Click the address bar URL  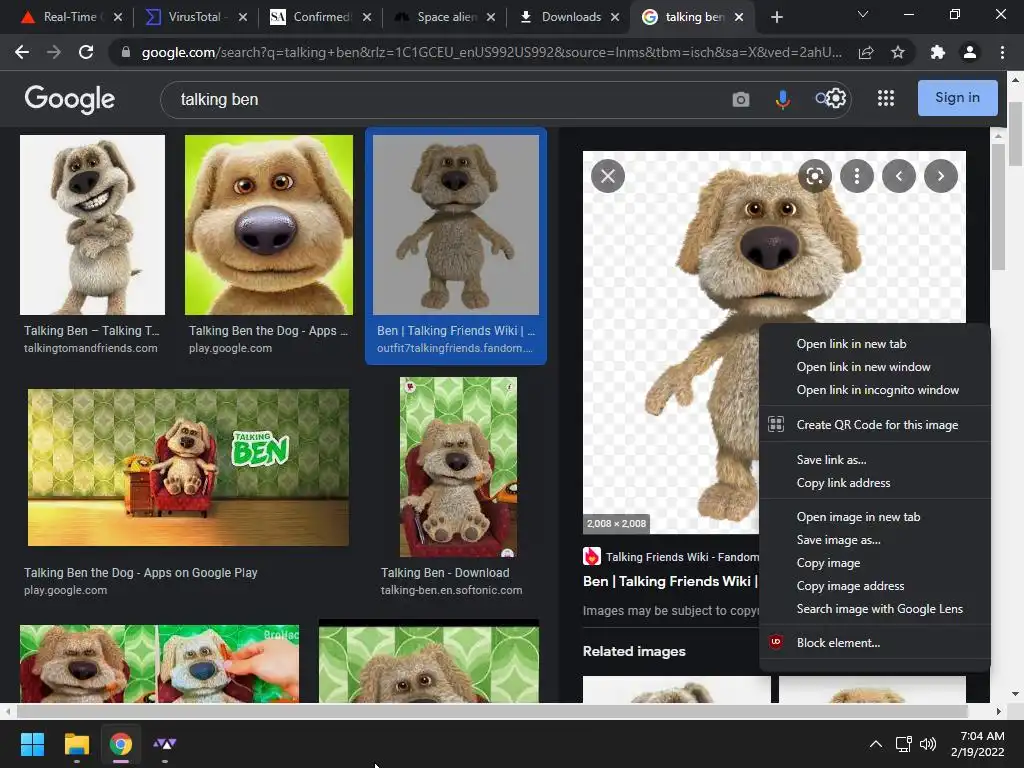pyautogui.click(x=491, y=52)
